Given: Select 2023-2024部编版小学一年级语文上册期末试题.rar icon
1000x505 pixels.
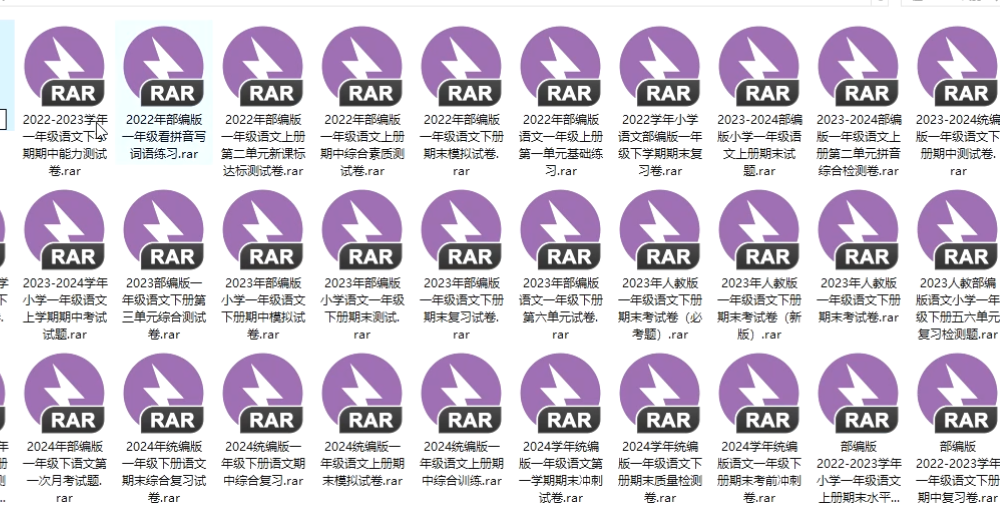Looking at the screenshot, I should click(x=758, y=67).
